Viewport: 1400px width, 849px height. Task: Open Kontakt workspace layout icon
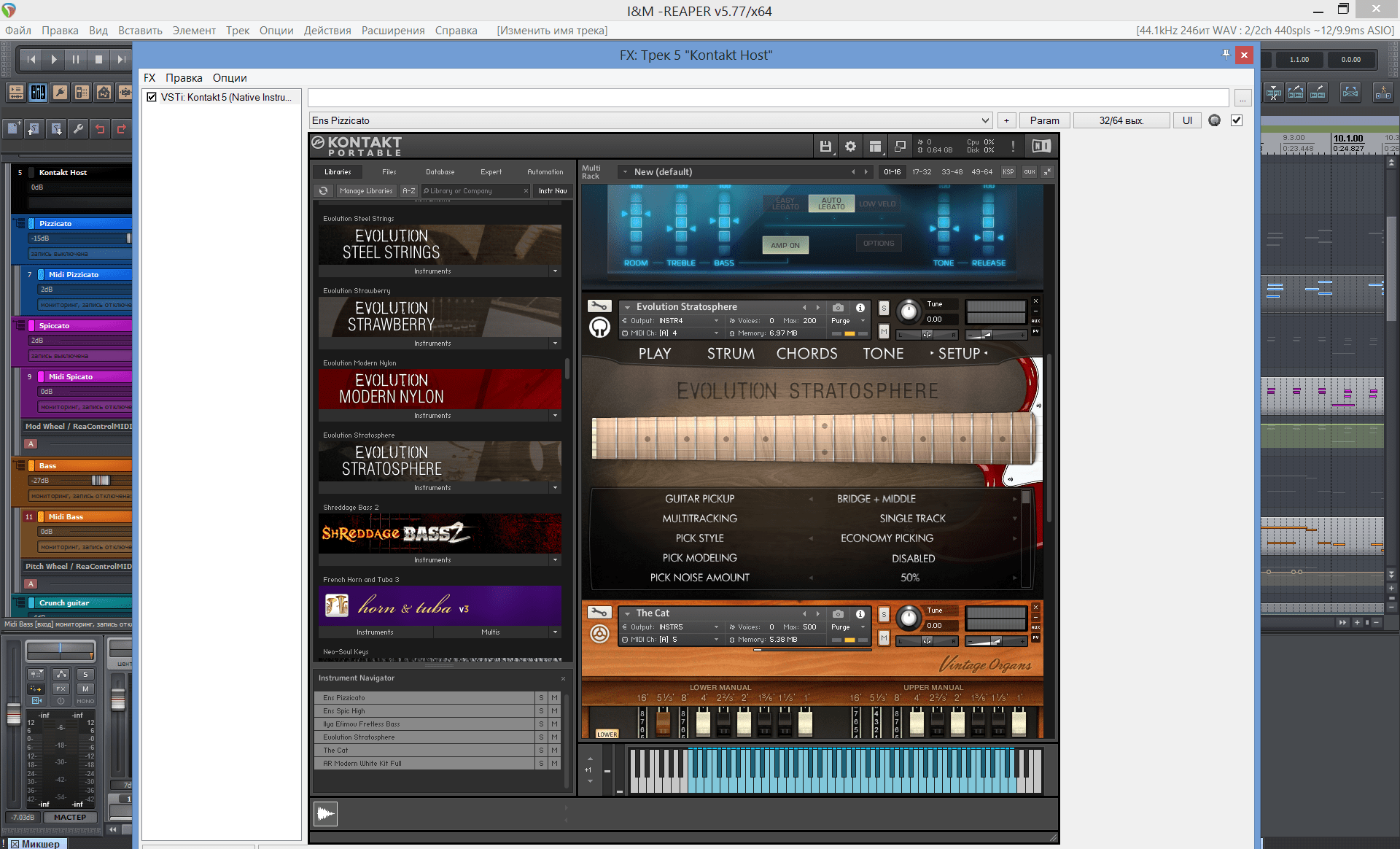click(x=875, y=146)
